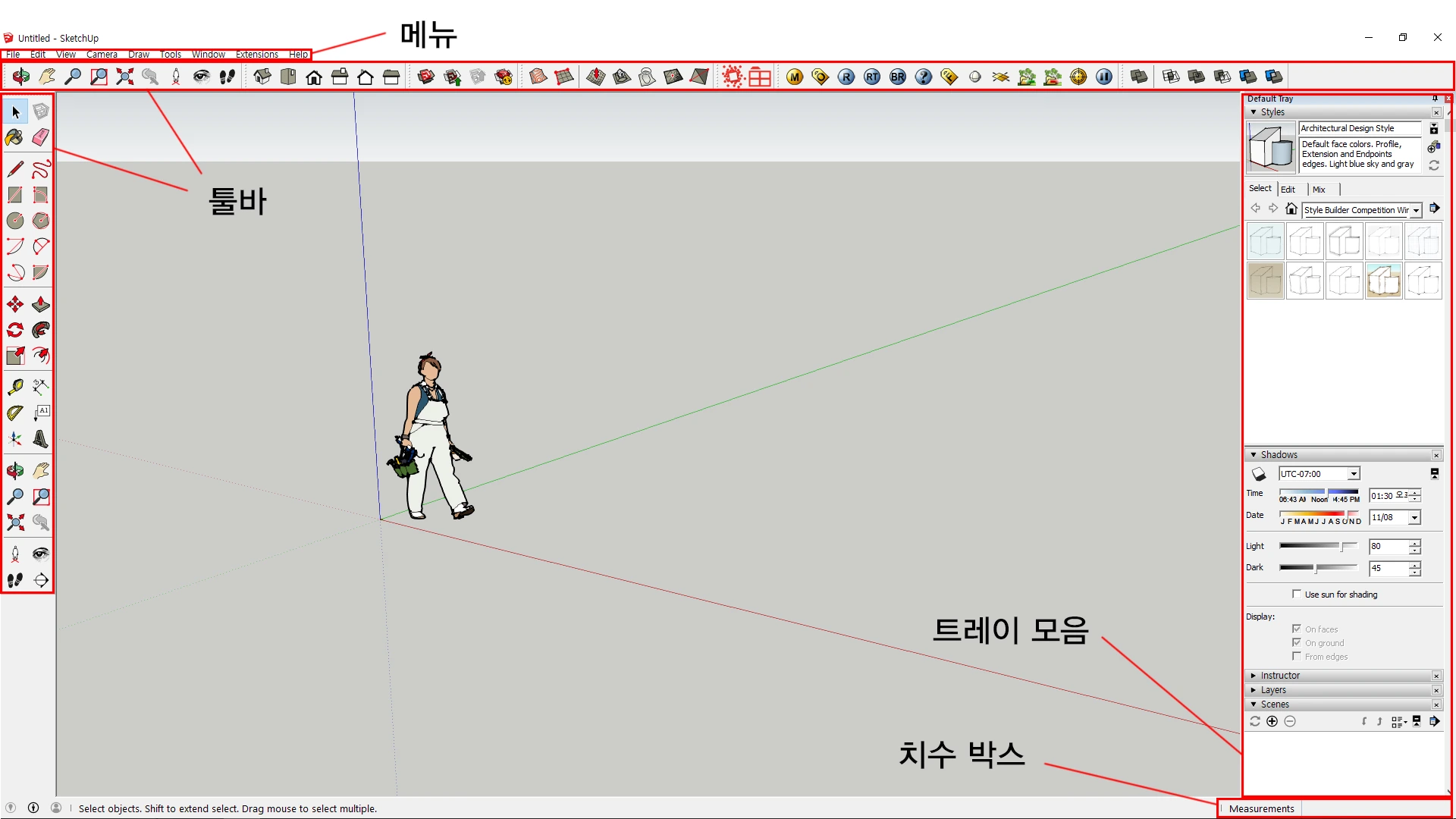Click the blue RT extension button

tap(872, 77)
